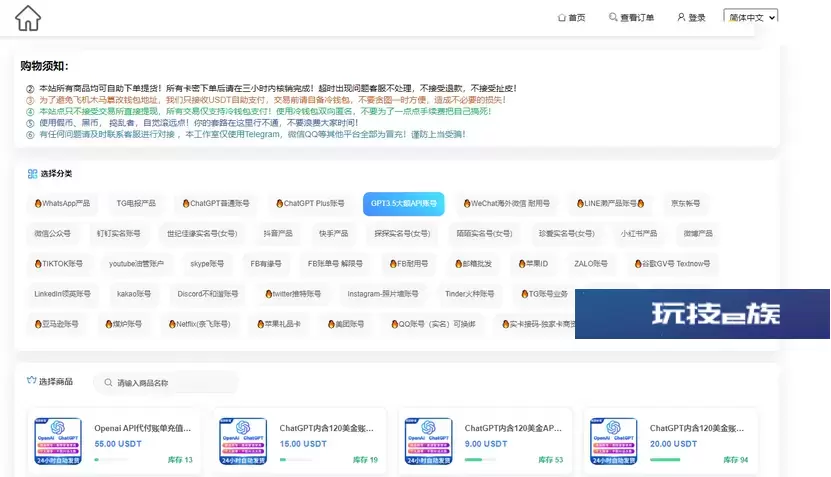Screen dimensions: 831x477
Task: Open the Netflix(奈飞账号) category
Action: (199, 324)
